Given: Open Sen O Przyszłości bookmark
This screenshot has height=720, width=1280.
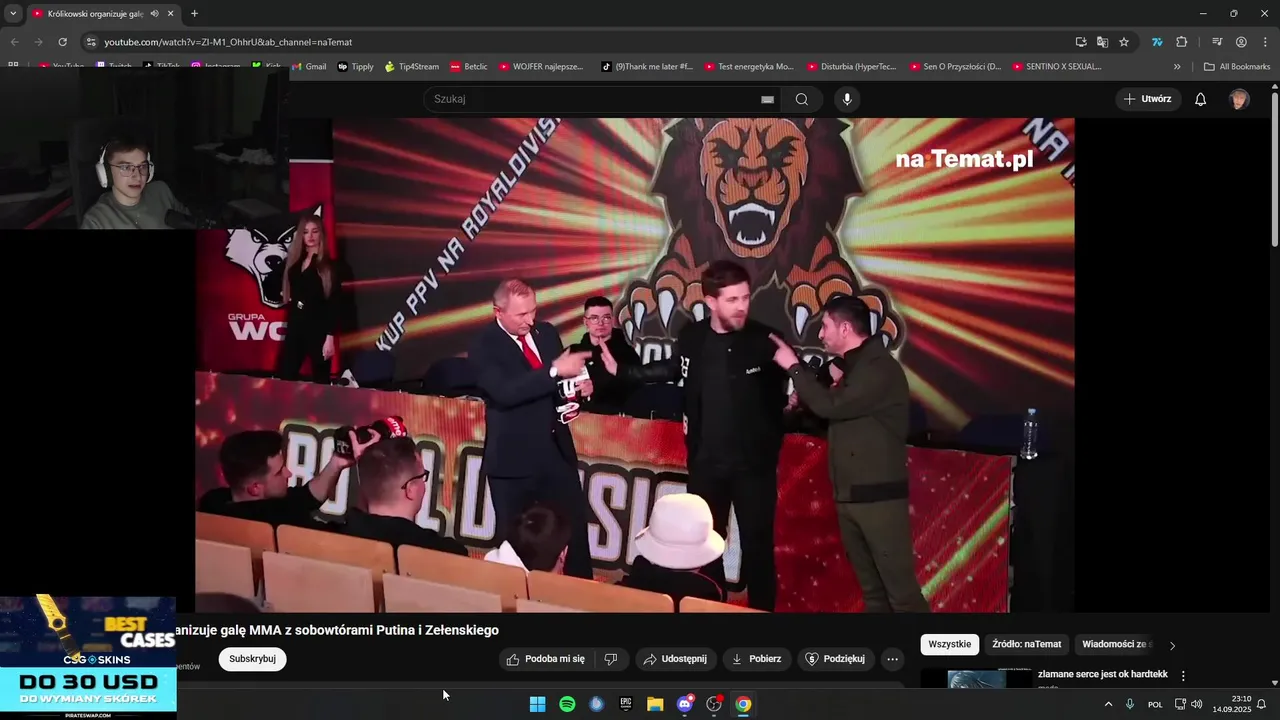Looking at the screenshot, I should (x=955, y=67).
